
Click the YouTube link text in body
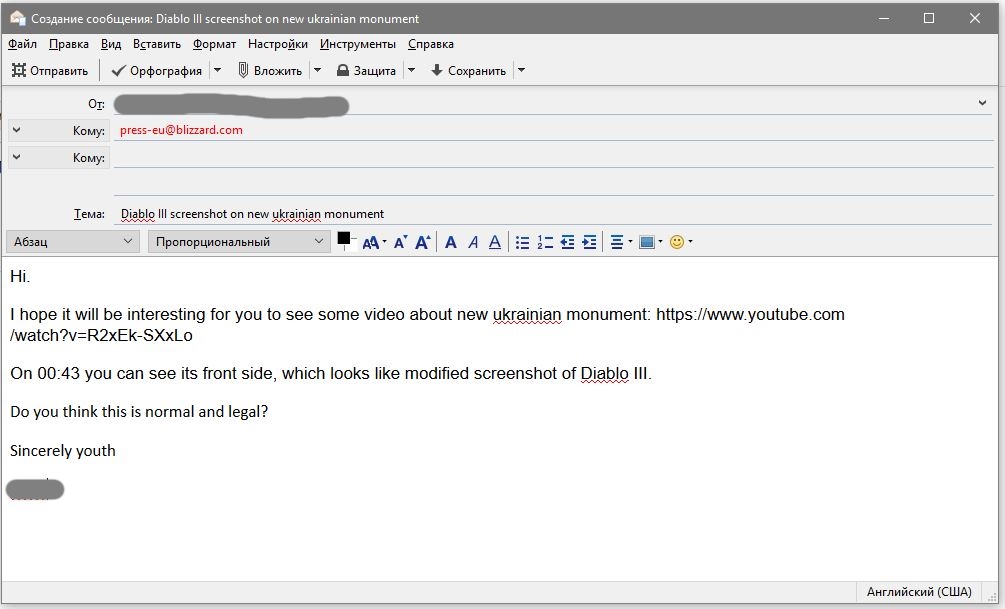coord(750,315)
